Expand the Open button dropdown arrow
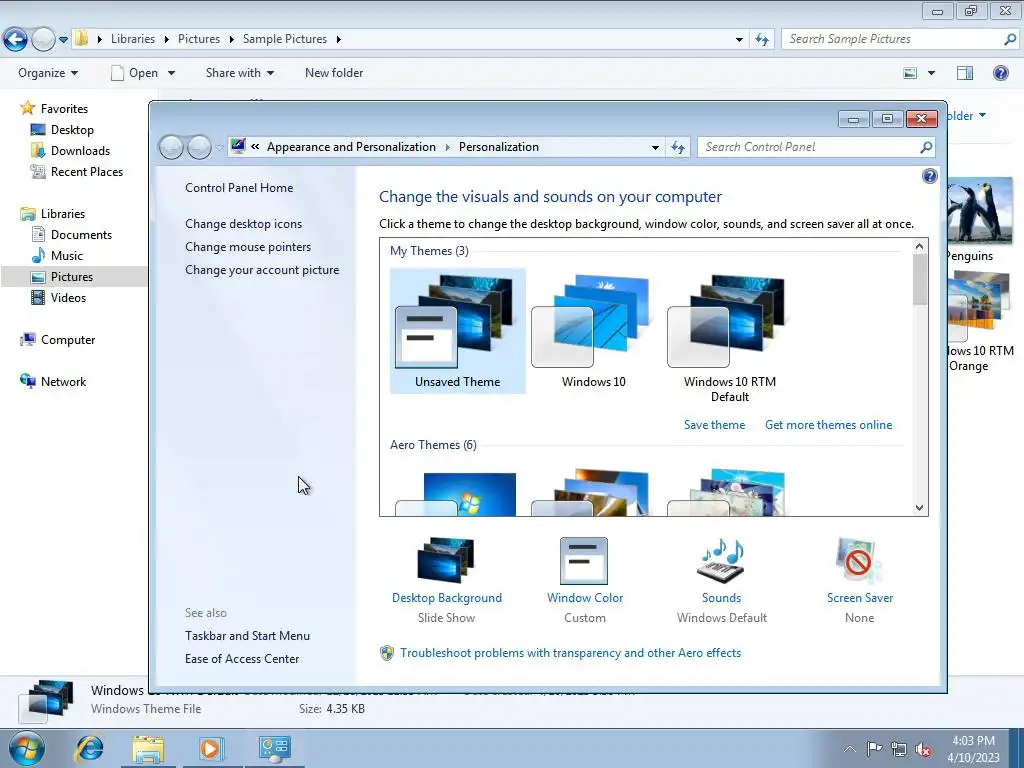Screen dimensions: 1024x768 (x=171, y=73)
